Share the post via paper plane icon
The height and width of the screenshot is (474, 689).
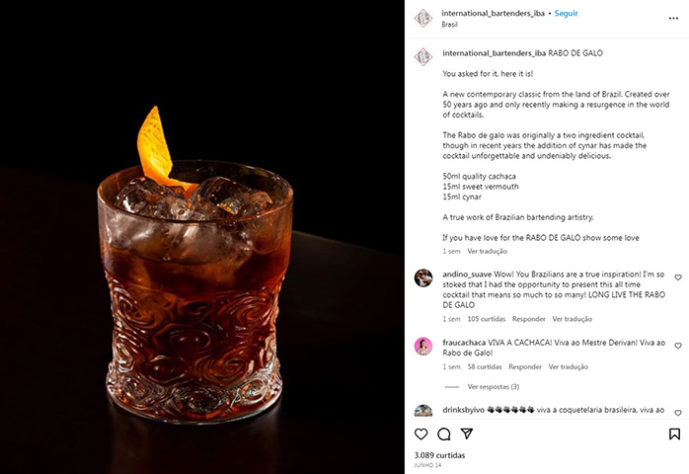click(x=467, y=434)
